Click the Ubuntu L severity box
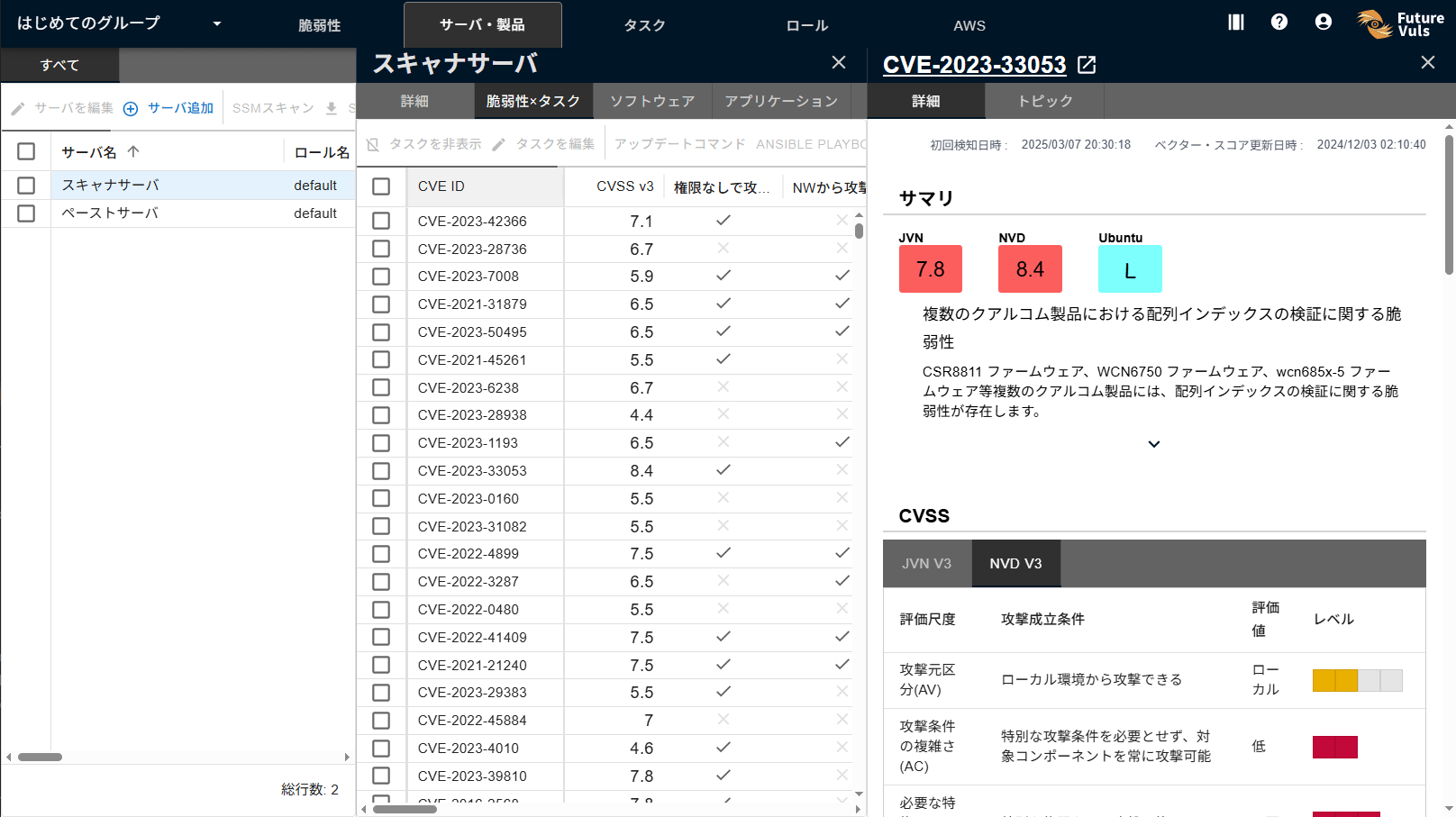Screen dimensions: 1456x817 click(1130, 268)
